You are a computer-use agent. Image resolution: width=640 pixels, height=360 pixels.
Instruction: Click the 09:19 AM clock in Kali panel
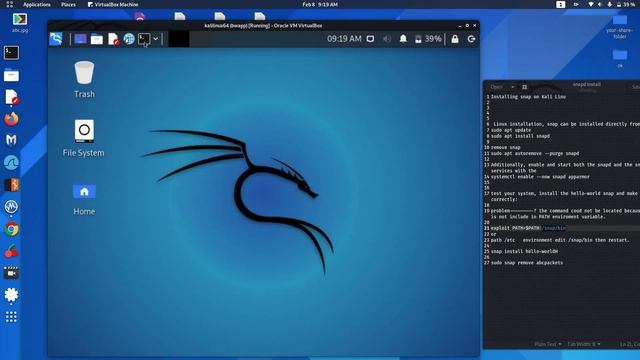(344, 39)
